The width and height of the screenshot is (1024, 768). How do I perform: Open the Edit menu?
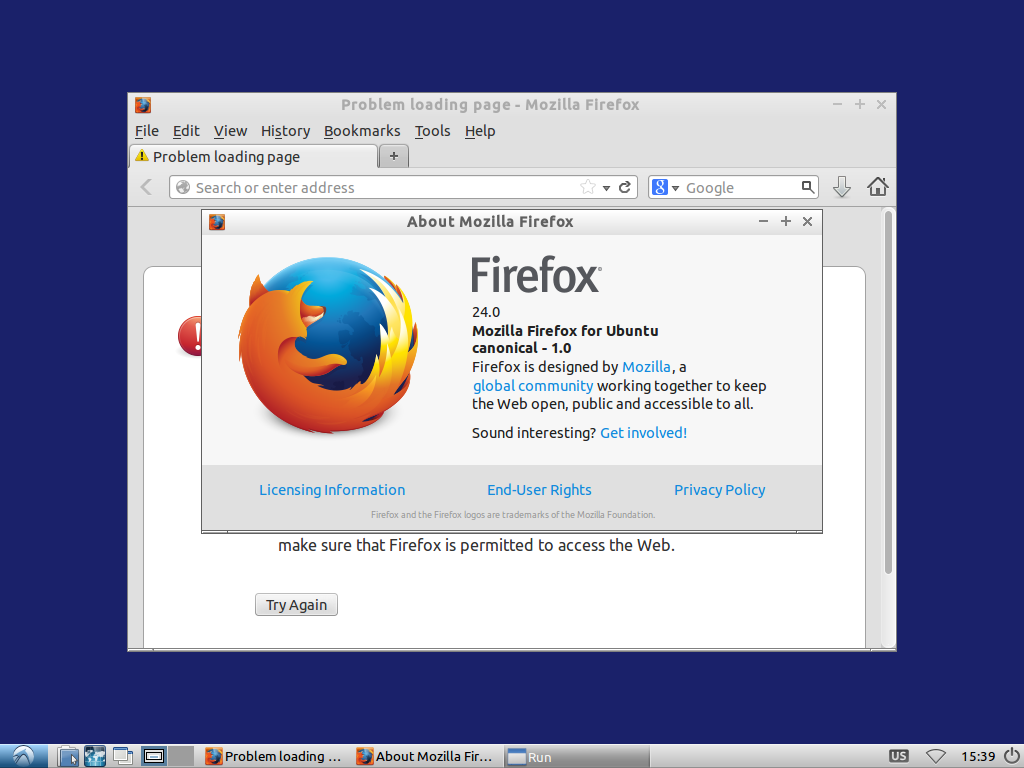[x=186, y=131]
